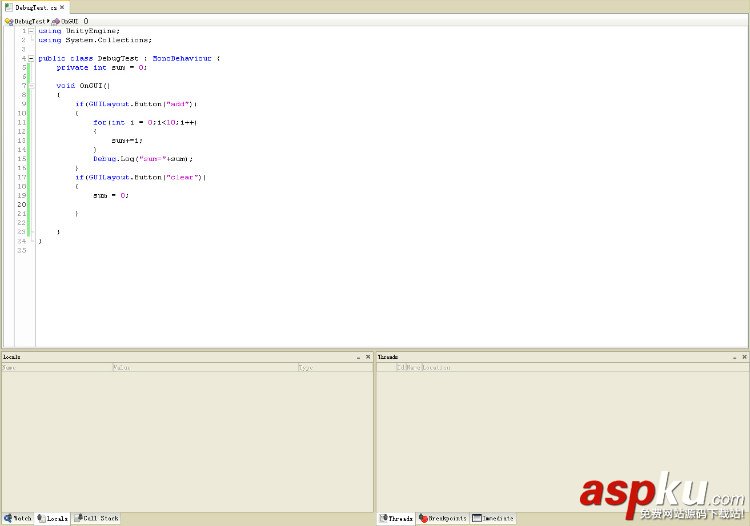Image resolution: width=750 pixels, height=526 pixels.
Task: Close the Locals panel
Action: tap(368, 357)
